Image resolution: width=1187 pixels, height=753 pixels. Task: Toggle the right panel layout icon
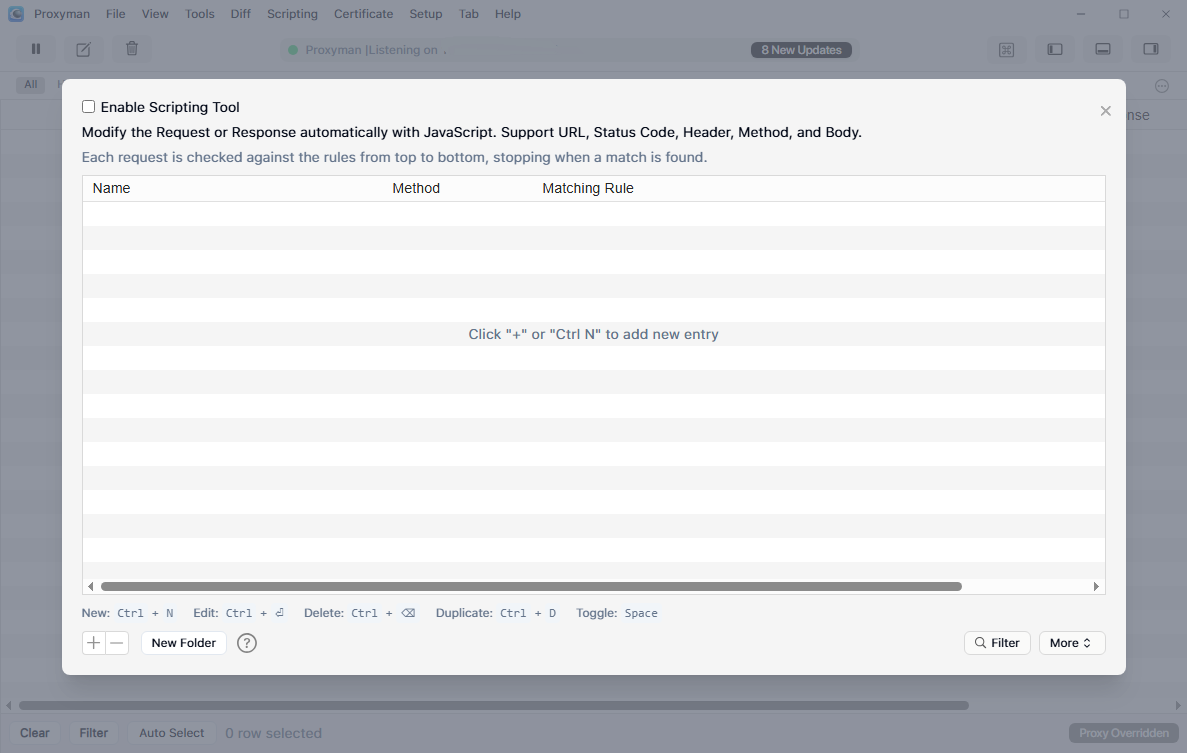1151,49
